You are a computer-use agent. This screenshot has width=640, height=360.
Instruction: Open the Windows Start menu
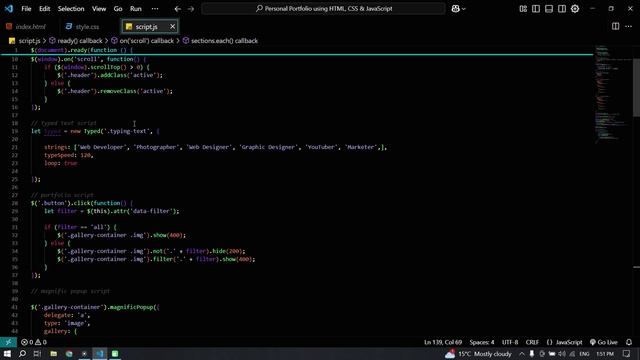coord(7,353)
